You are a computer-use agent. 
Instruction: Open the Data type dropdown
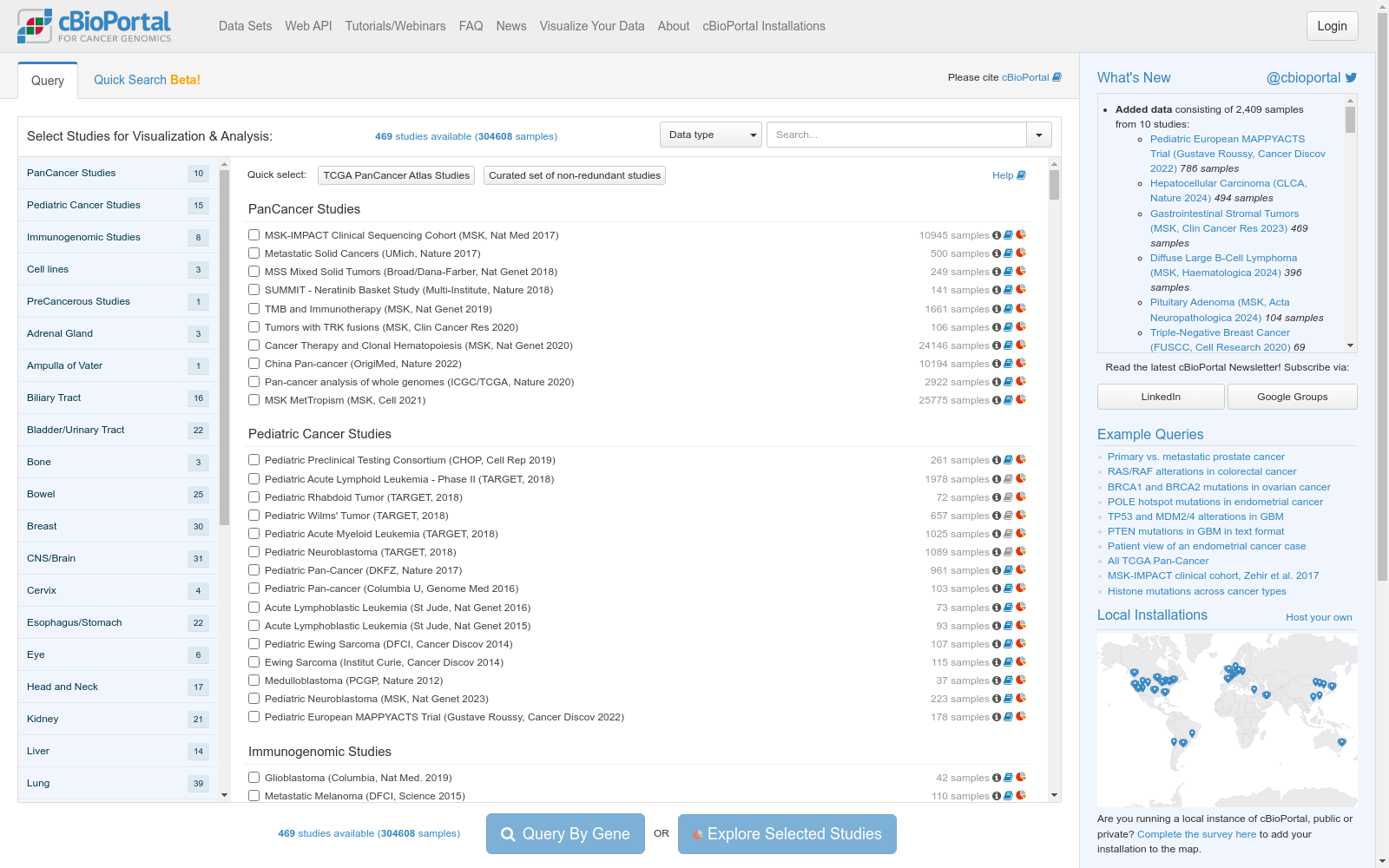(x=711, y=135)
